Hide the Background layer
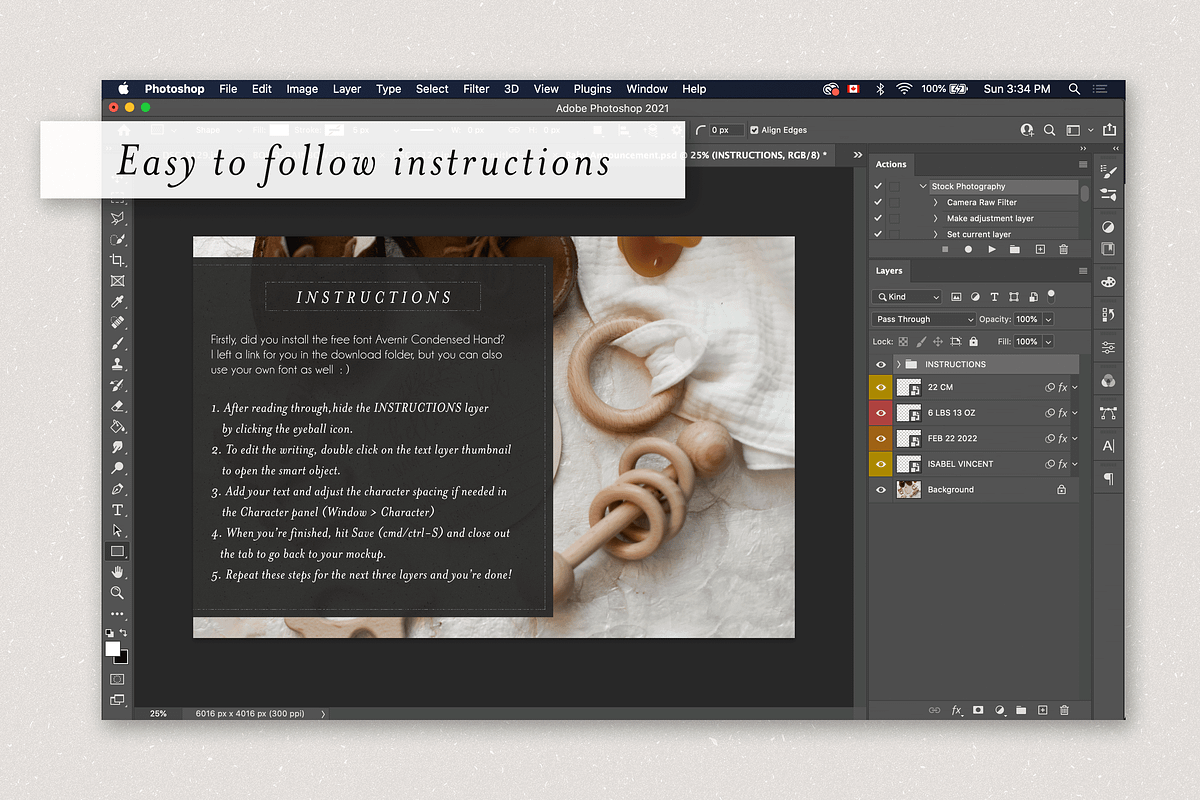This screenshot has width=1200, height=800. pyautogui.click(x=881, y=490)
